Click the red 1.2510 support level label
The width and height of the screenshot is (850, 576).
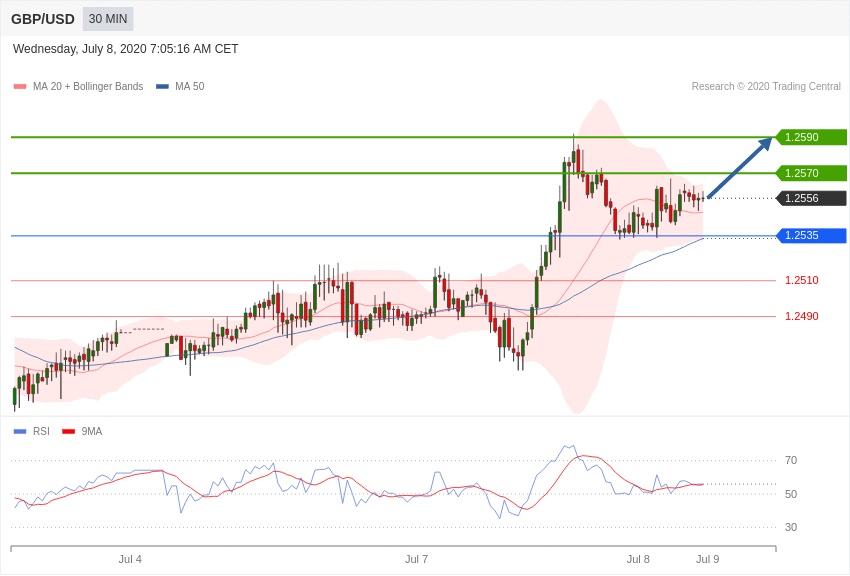(x=801, y=280)
